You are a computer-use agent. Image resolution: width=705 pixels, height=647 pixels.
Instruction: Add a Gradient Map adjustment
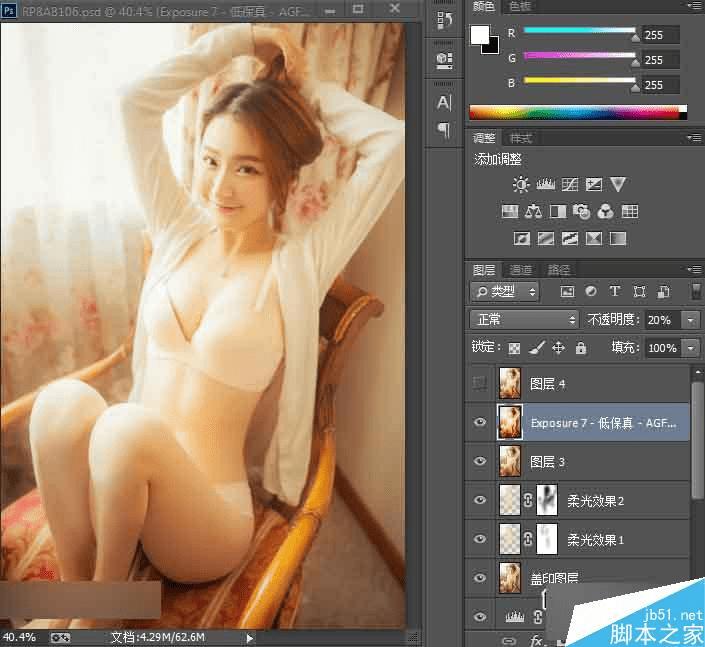pos(618,238)
